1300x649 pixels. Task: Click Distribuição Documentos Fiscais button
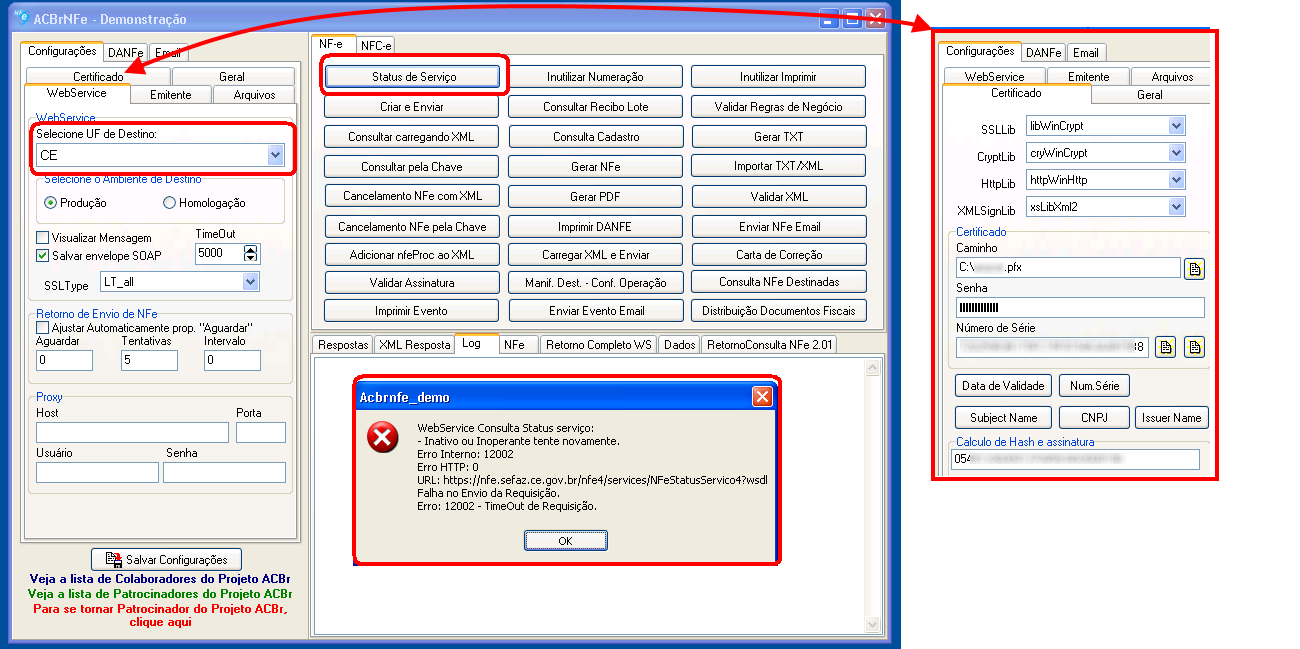point(779,311)
